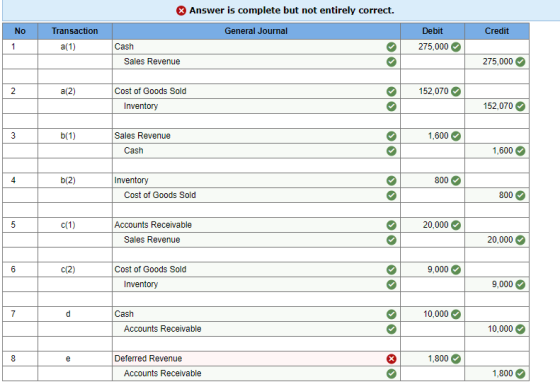Image resolution: width=560 pixels, height=389 pixels.
Task: Click the green check on the Inventory b(2) account row
Action: [x=391, y=180]
